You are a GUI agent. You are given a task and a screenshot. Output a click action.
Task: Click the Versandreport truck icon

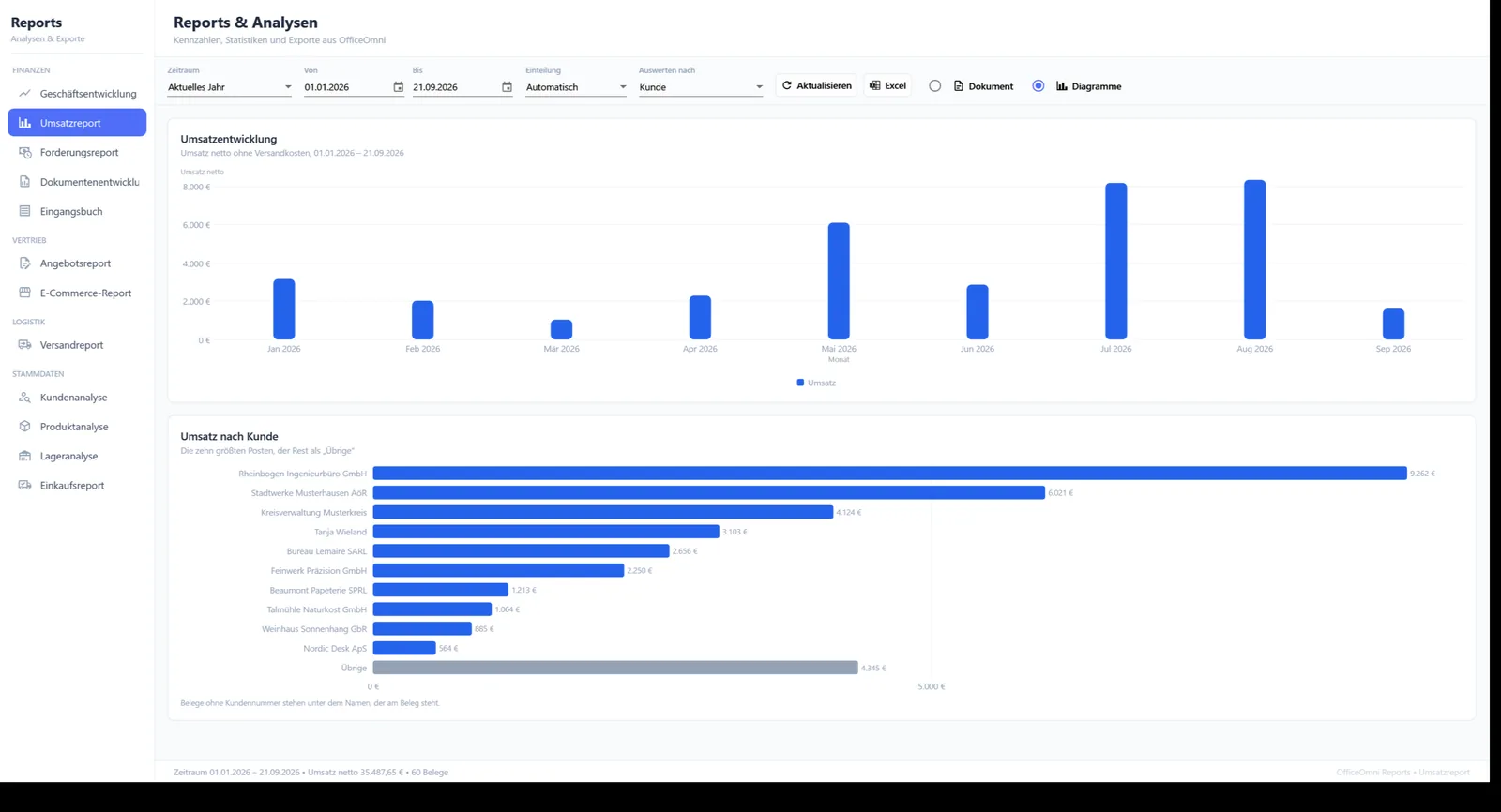[24, 345]
